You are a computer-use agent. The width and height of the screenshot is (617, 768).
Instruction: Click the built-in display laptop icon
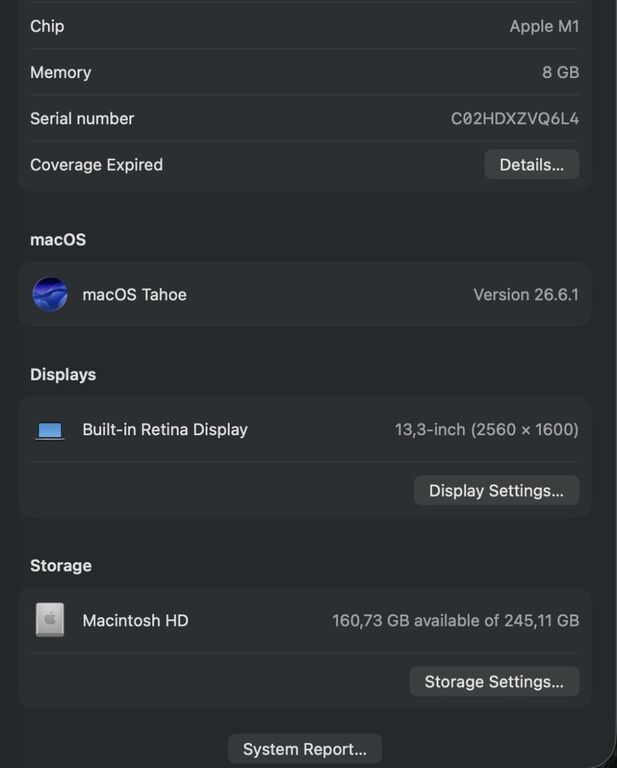[x=50, y=431]
